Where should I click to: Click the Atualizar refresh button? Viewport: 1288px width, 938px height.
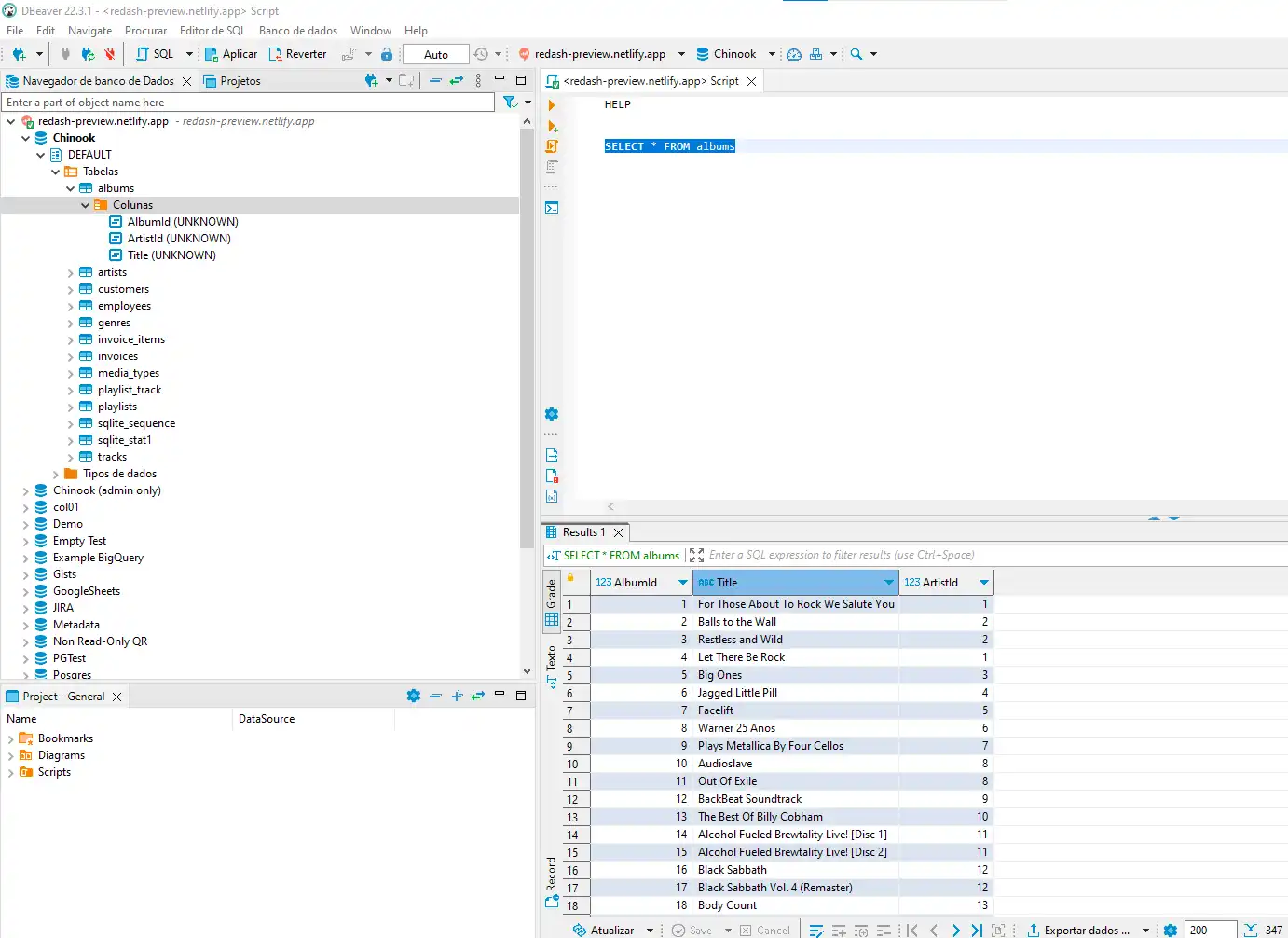point(604,931)
